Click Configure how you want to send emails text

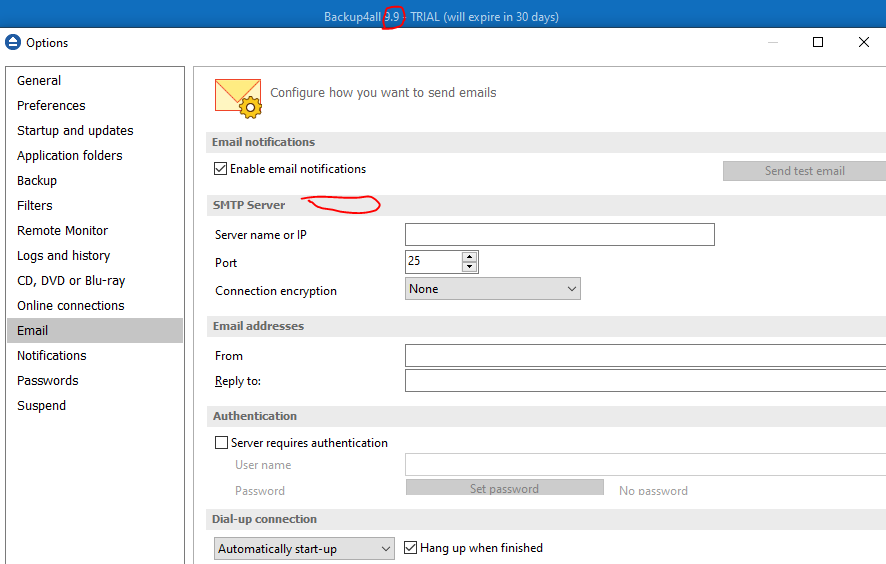(383, 93)
